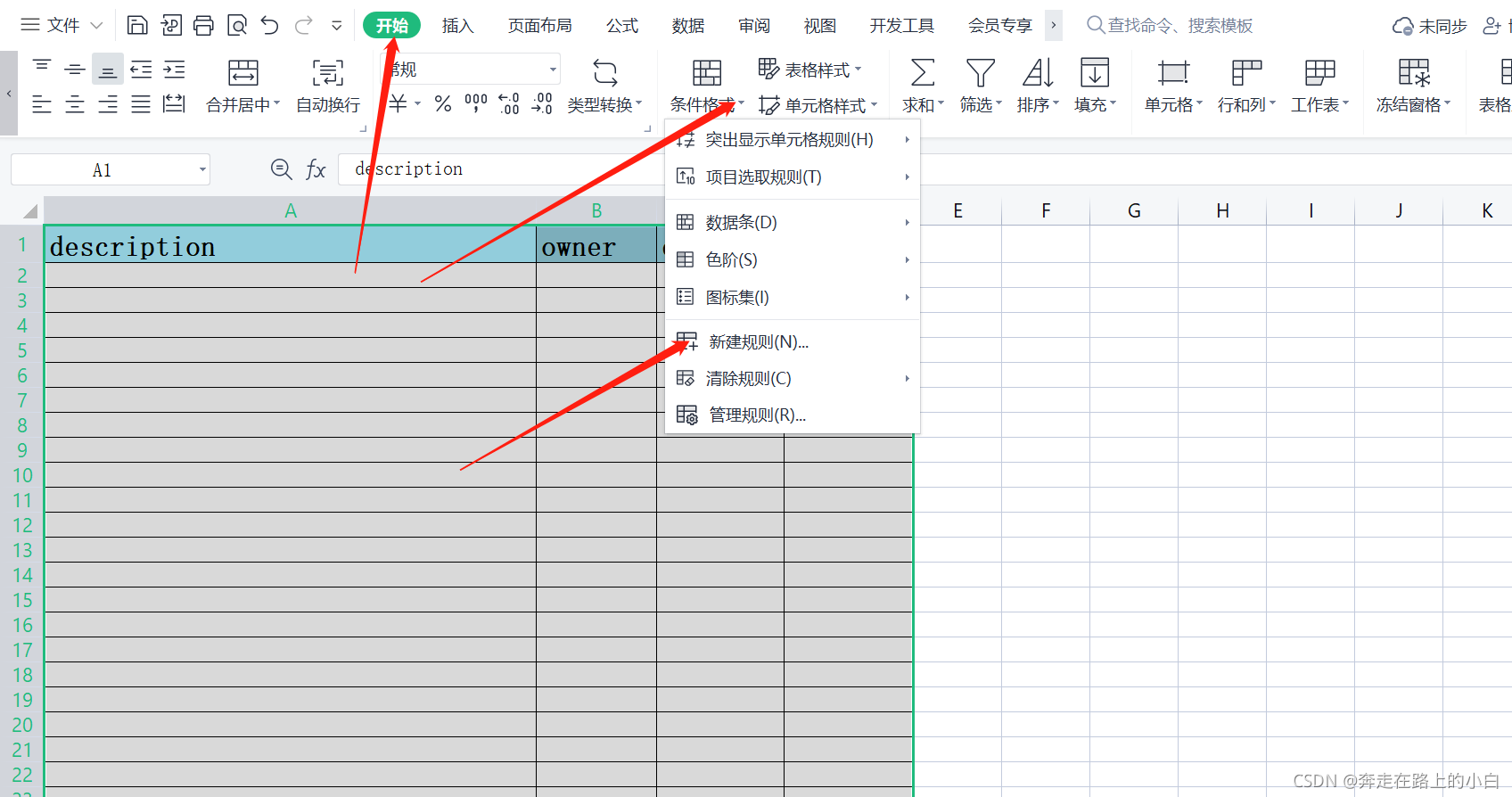Apply thousands separator format
The image size is (1512, 797).
(x=476, y=103)
